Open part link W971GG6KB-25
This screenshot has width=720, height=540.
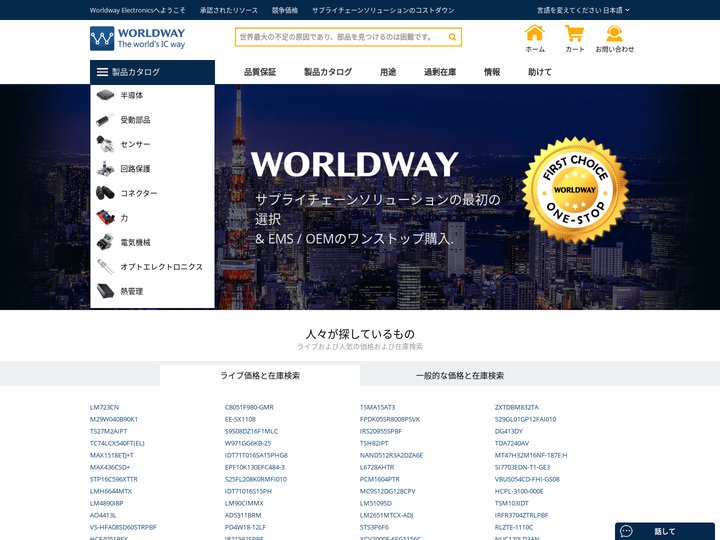pos(248,443)
